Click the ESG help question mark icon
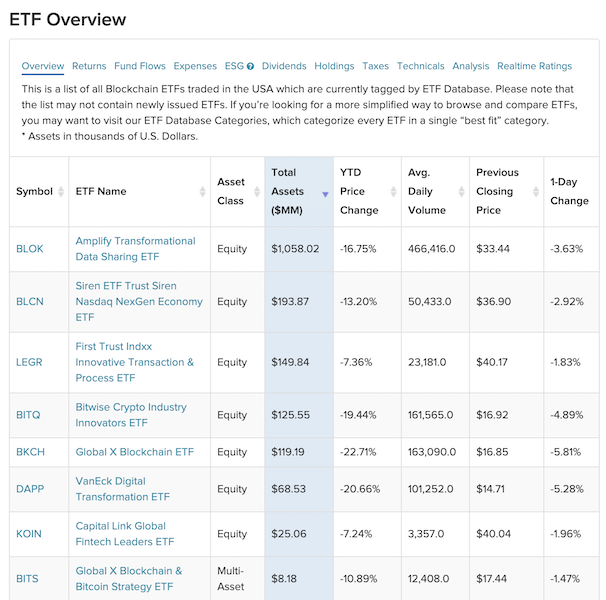 (x=250, y=66)
